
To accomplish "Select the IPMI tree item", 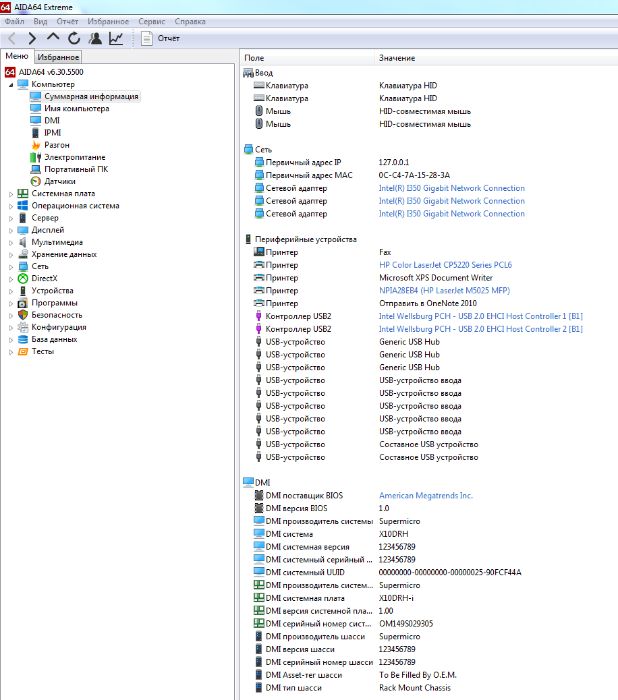I will pos(53,133).
